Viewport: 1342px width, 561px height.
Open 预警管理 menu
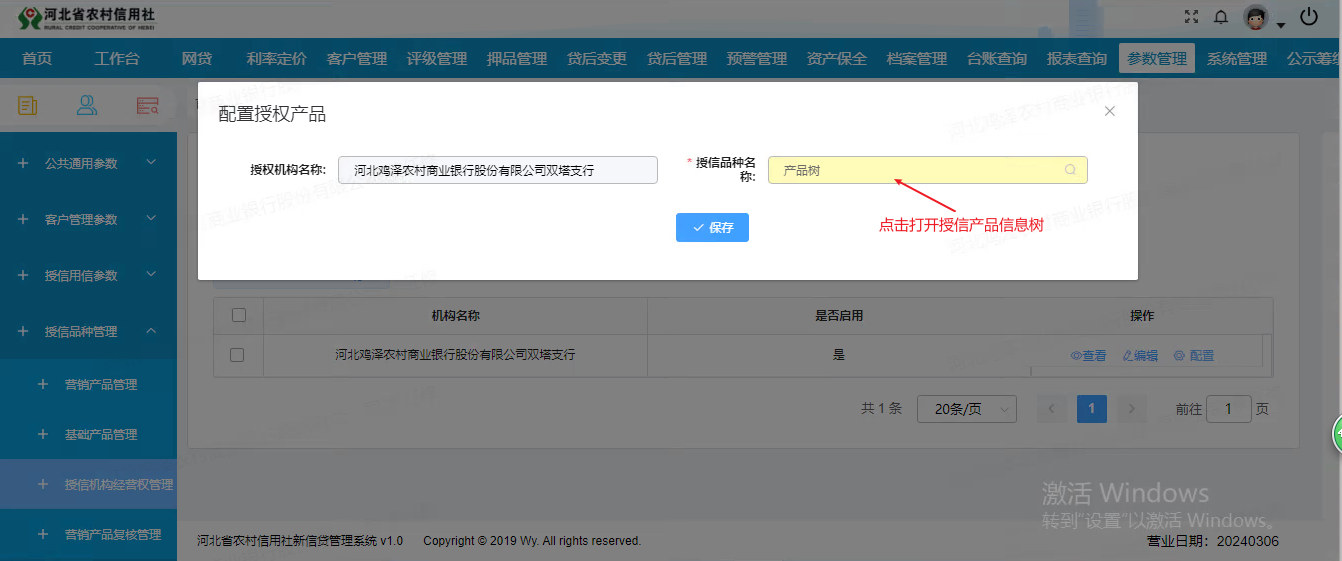point(757,58)
